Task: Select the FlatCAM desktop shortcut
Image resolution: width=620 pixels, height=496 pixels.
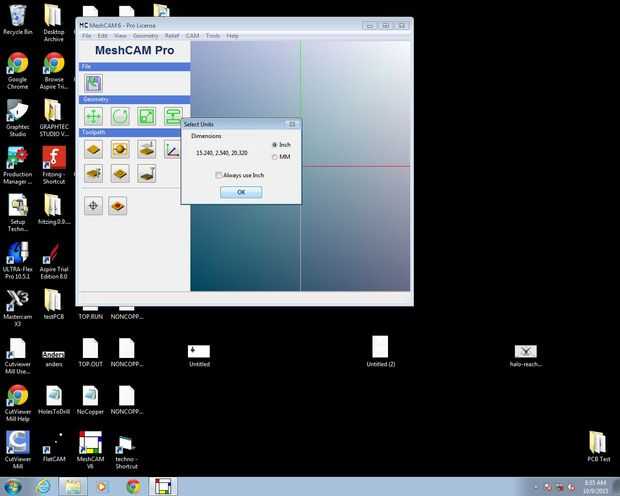Action: click(x=54, y=448)
